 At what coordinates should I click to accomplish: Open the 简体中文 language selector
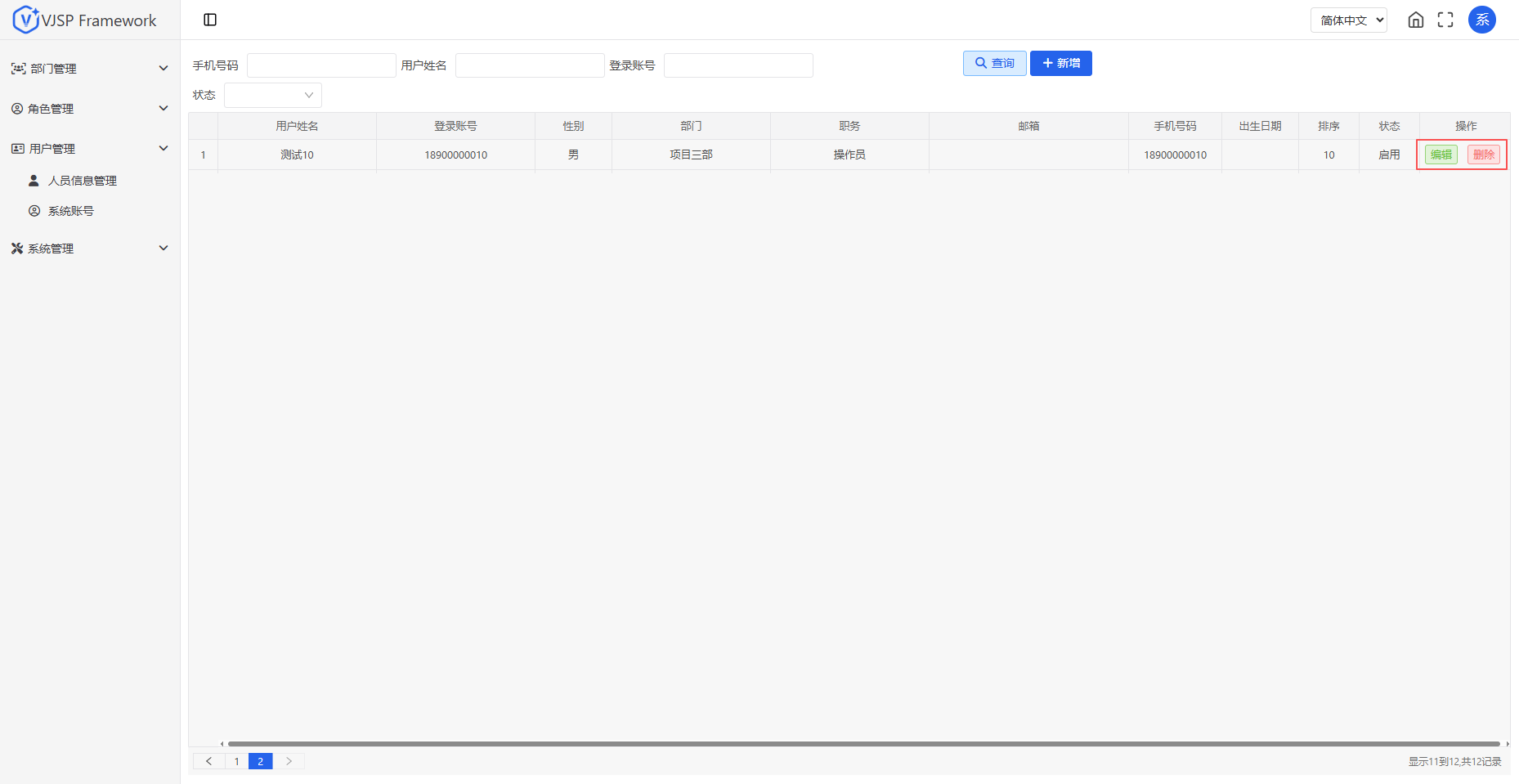[x=1349, y=20]
